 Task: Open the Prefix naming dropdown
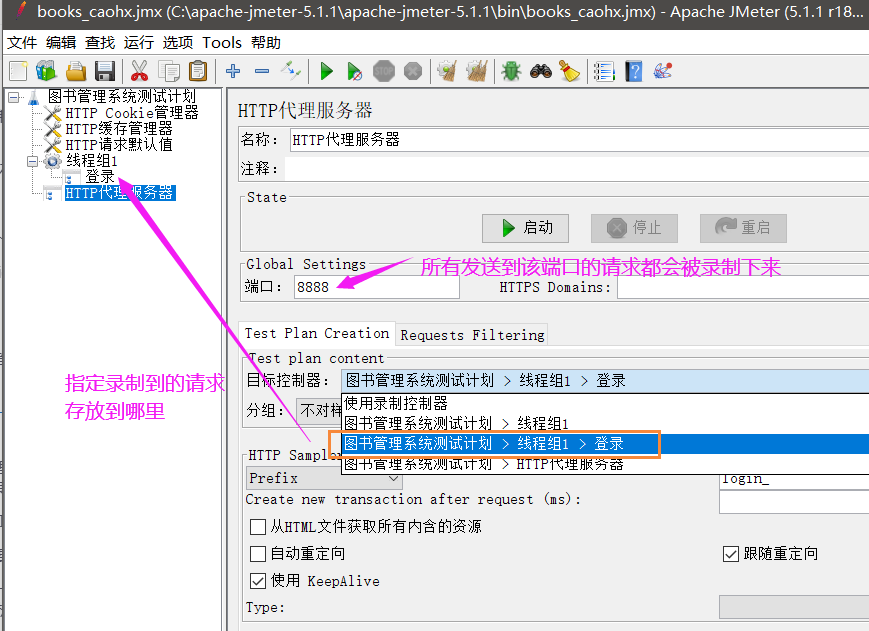click(x=324, y=478)
